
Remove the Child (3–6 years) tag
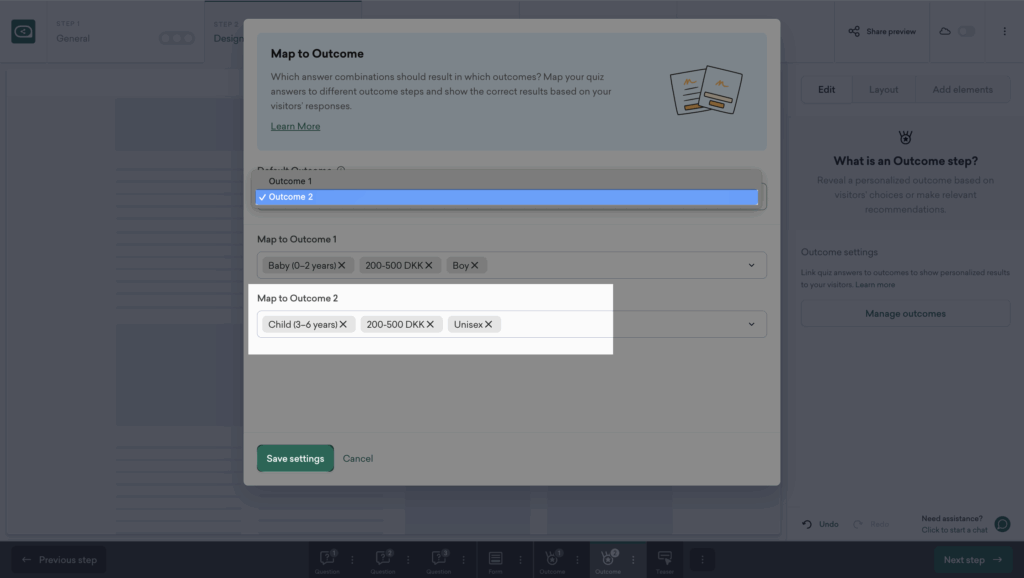point(343,325)
